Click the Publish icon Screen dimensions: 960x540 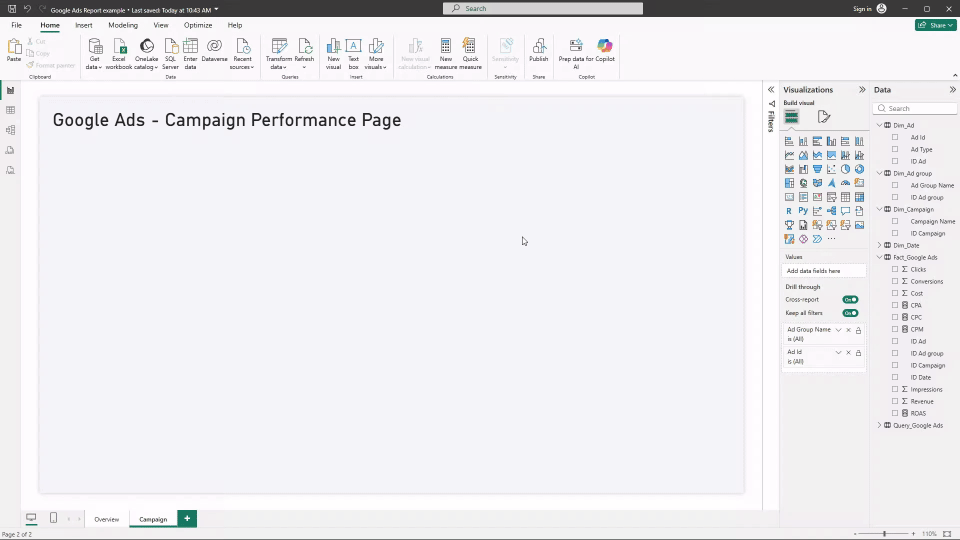[x=539, y=51]
